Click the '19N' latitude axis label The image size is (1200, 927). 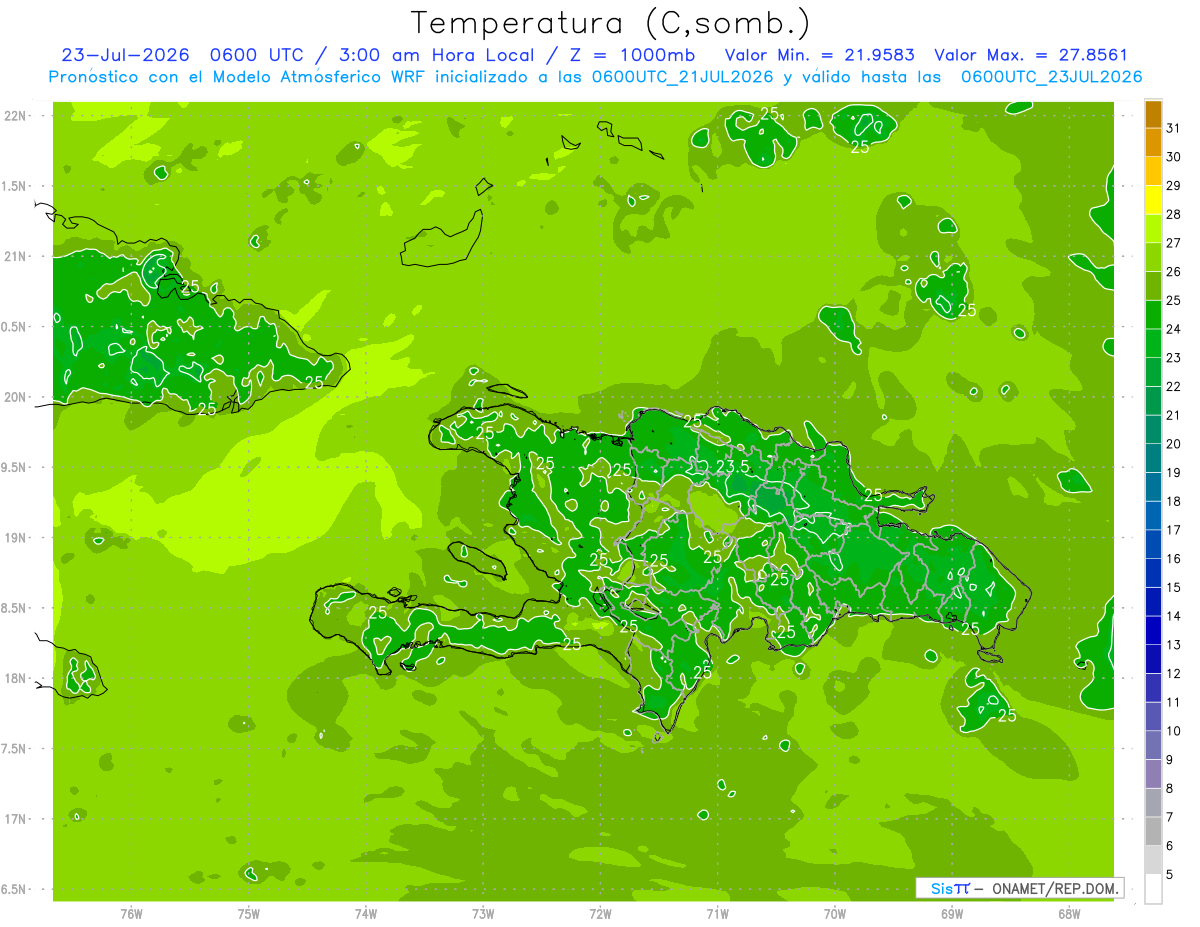click(x=16, y=537)
